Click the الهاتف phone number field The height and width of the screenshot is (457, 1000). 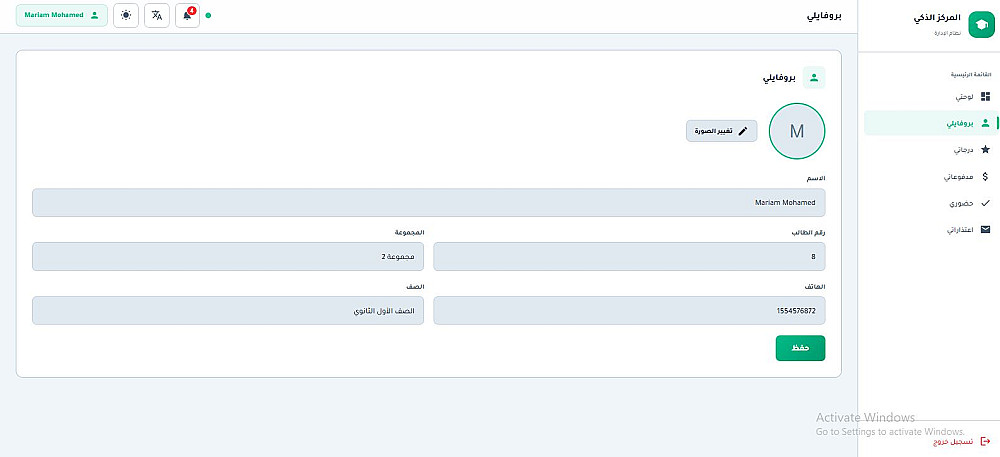(x=629, y=310)
